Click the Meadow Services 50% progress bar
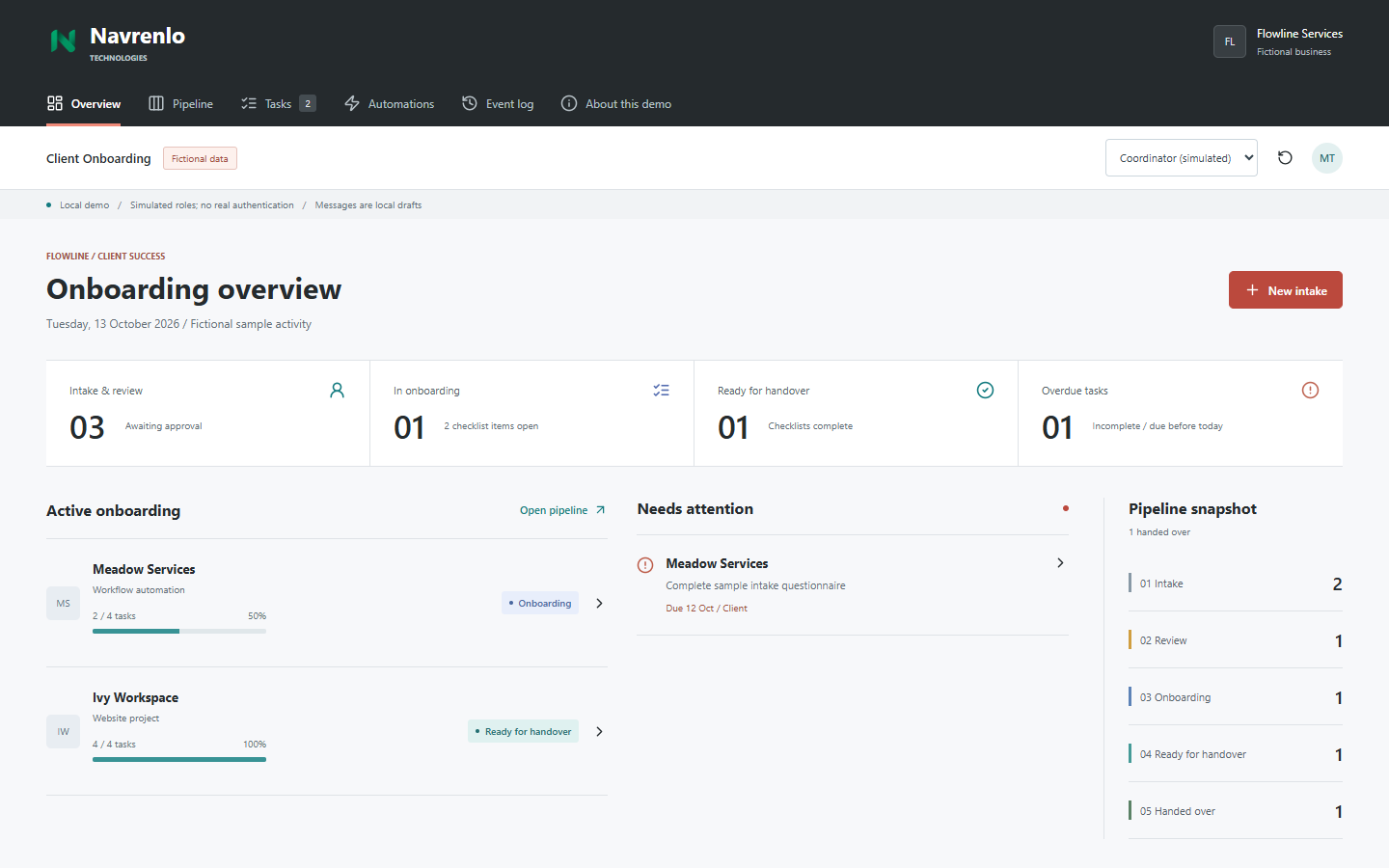 (x=179, y=631)
